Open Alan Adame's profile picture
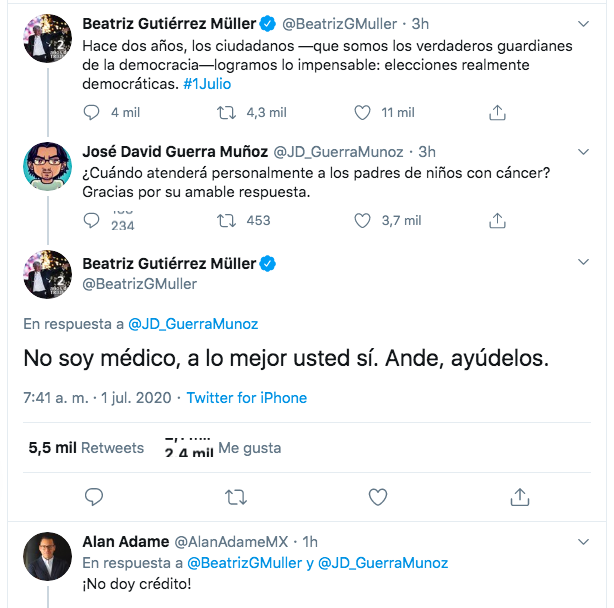 [47, 555]
